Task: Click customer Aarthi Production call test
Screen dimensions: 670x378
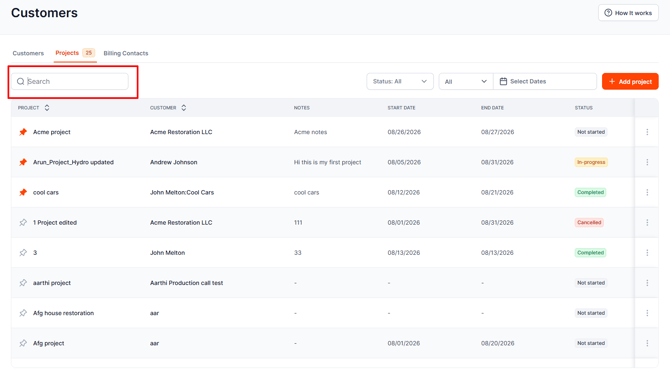Action: [x=186, y=283]
